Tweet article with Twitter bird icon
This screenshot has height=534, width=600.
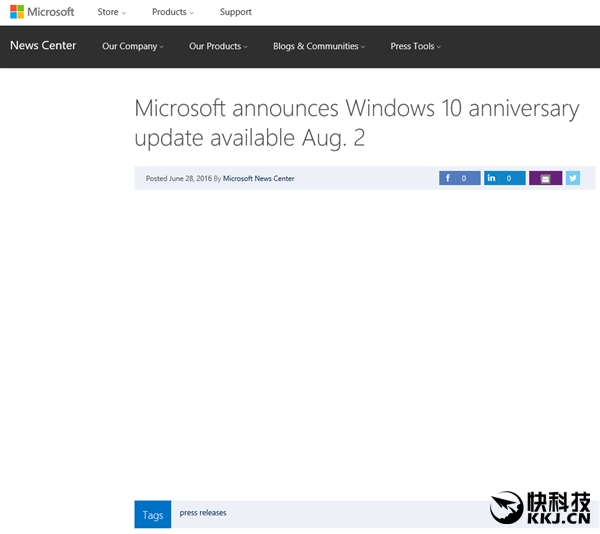573,178
